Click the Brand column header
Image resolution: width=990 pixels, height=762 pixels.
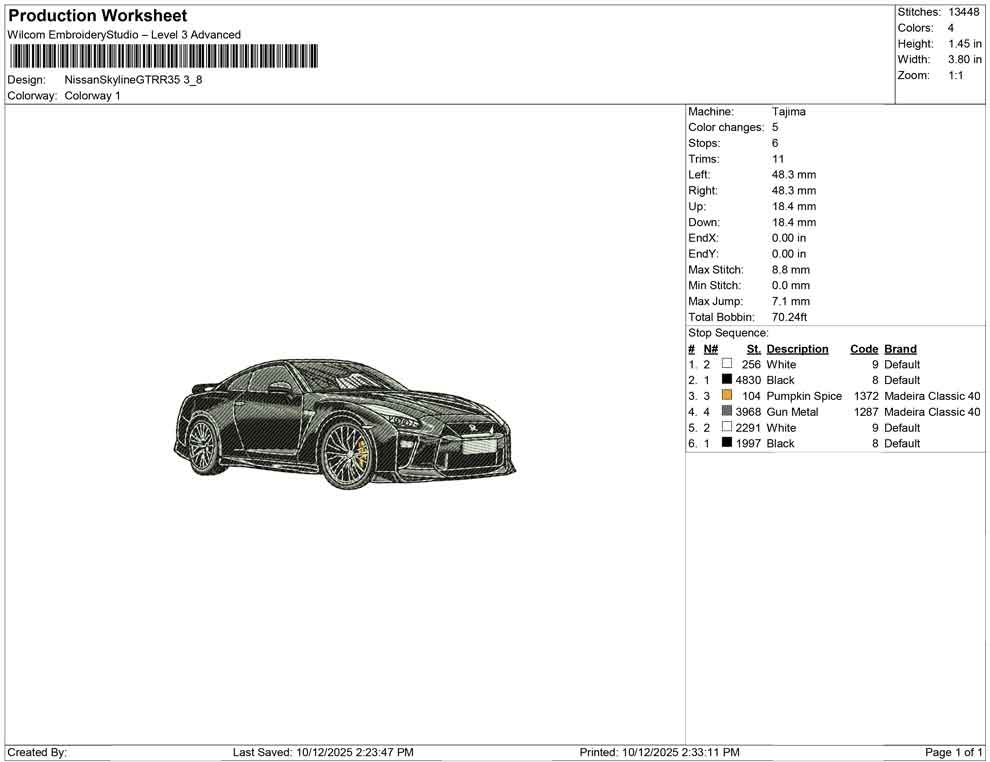tap(900, 349)
